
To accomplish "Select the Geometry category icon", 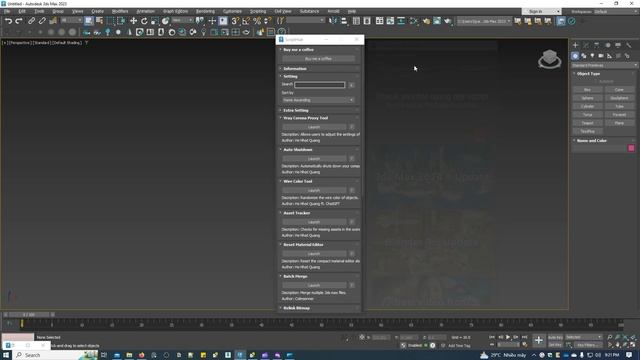I will [575, 56].
